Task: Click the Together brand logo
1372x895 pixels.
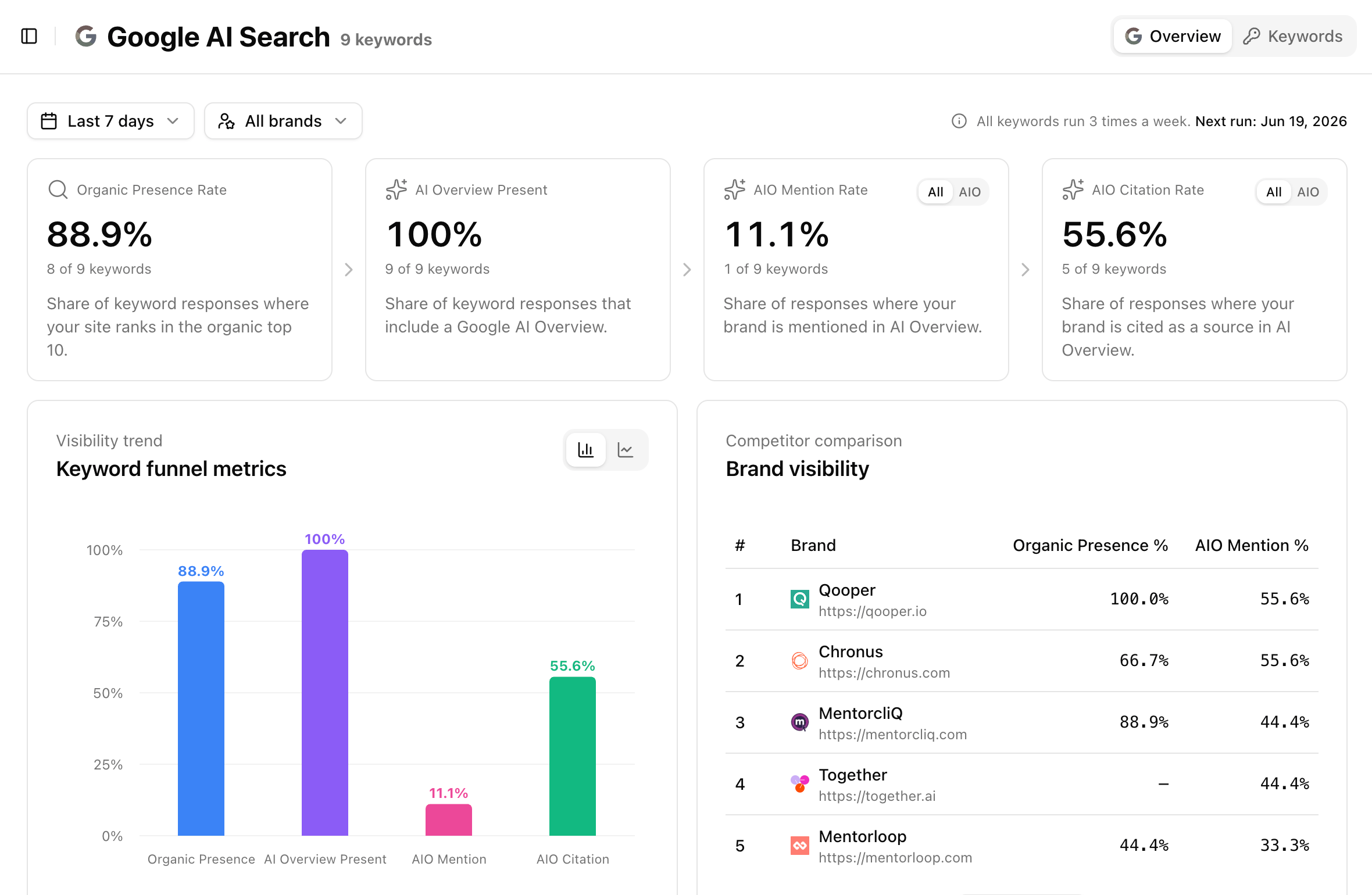Action: 800,784
